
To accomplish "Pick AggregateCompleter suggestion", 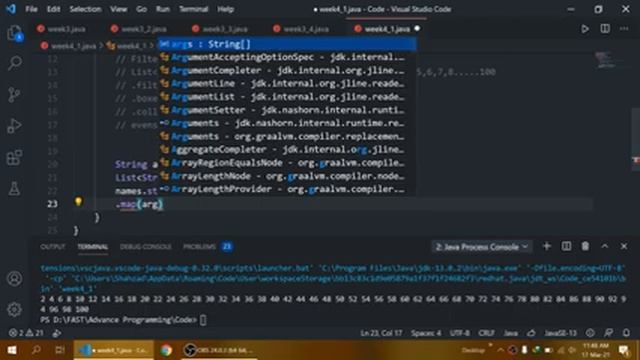I will tap(288, 149).
